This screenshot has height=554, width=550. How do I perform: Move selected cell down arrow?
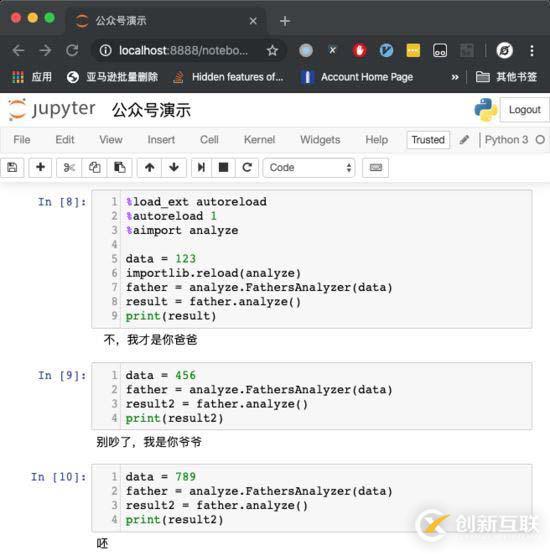click(174, 167)
